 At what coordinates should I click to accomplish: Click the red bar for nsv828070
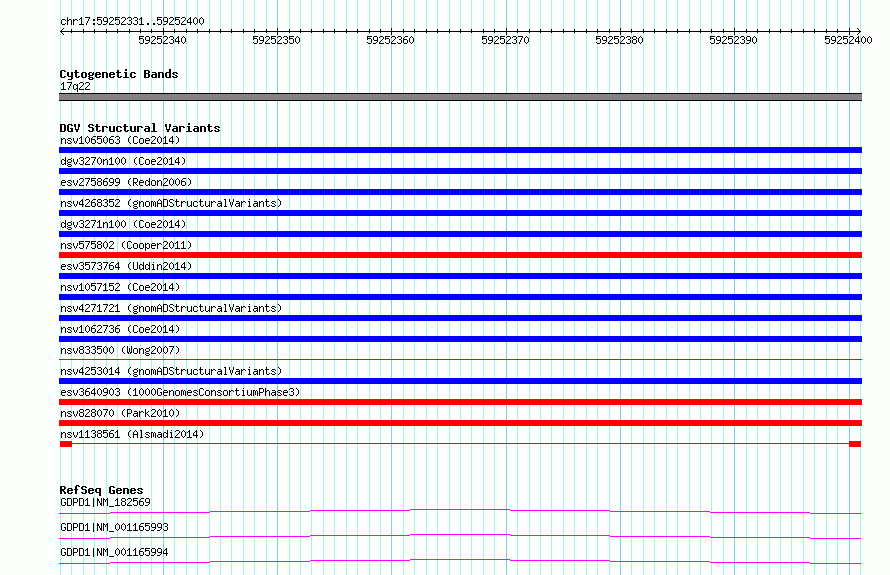click(460, 423)
